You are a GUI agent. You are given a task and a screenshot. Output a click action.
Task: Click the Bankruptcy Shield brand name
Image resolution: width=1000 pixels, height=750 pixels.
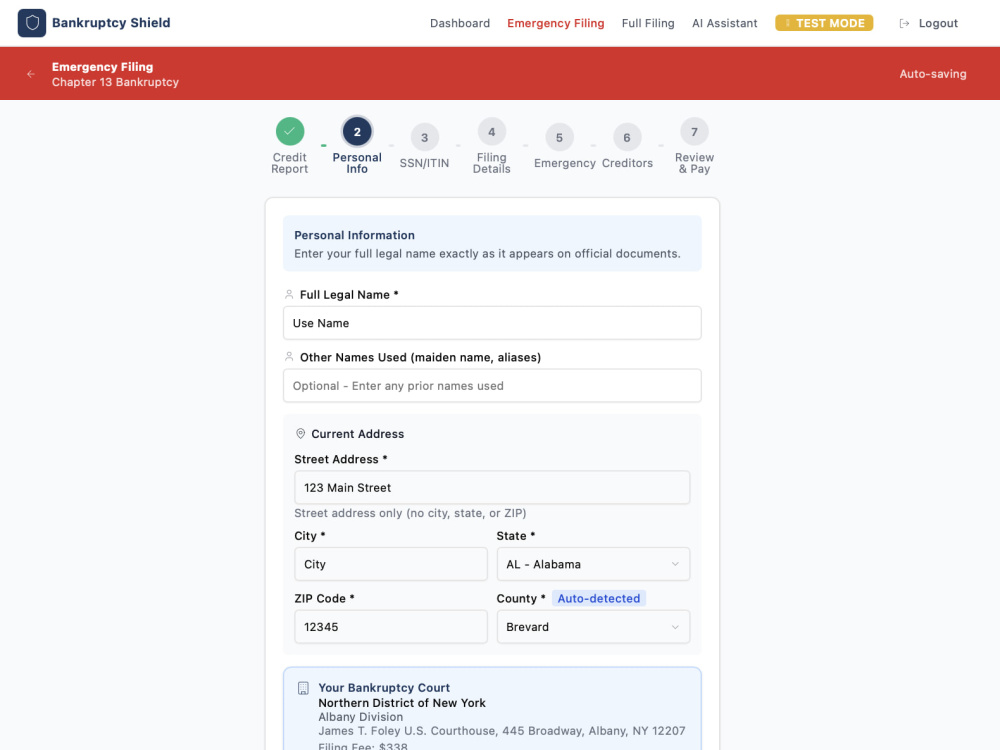pyautogui.click(x=111, y=23)
